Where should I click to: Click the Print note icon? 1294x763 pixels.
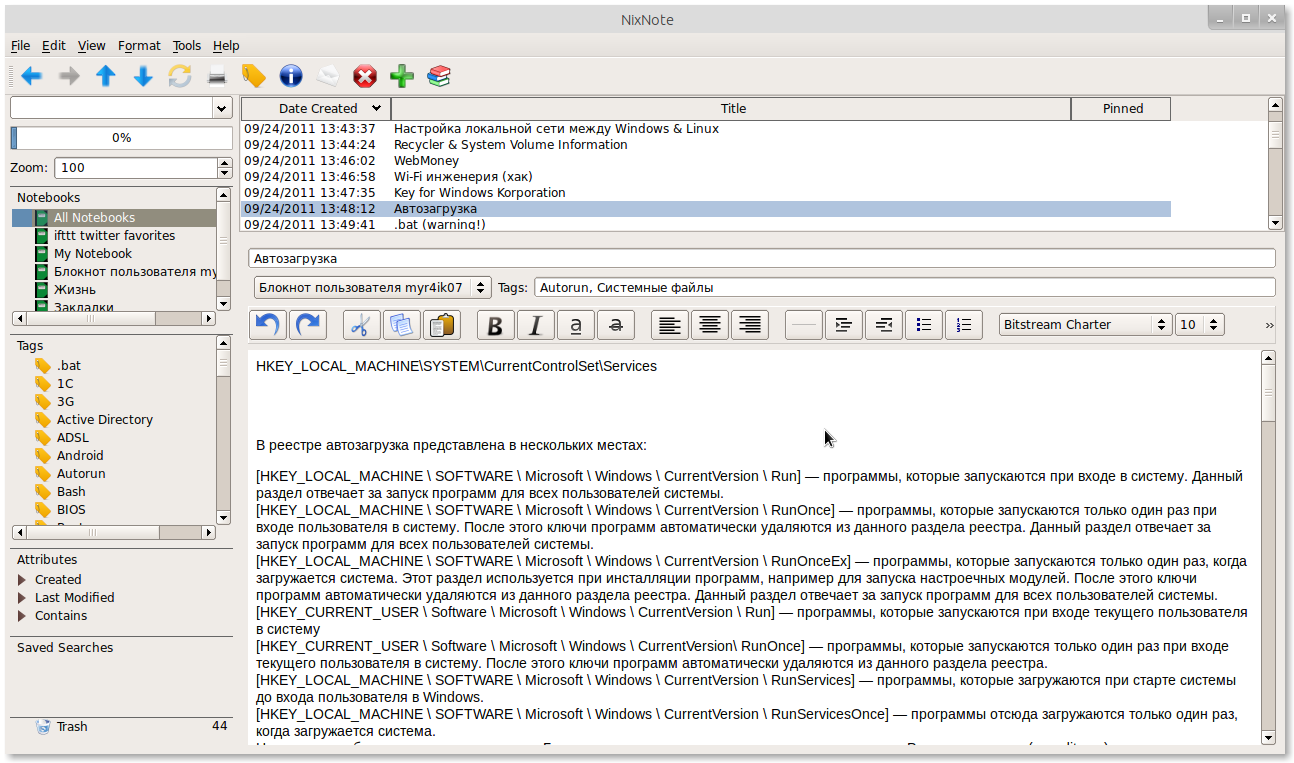[x=217, y=76]
